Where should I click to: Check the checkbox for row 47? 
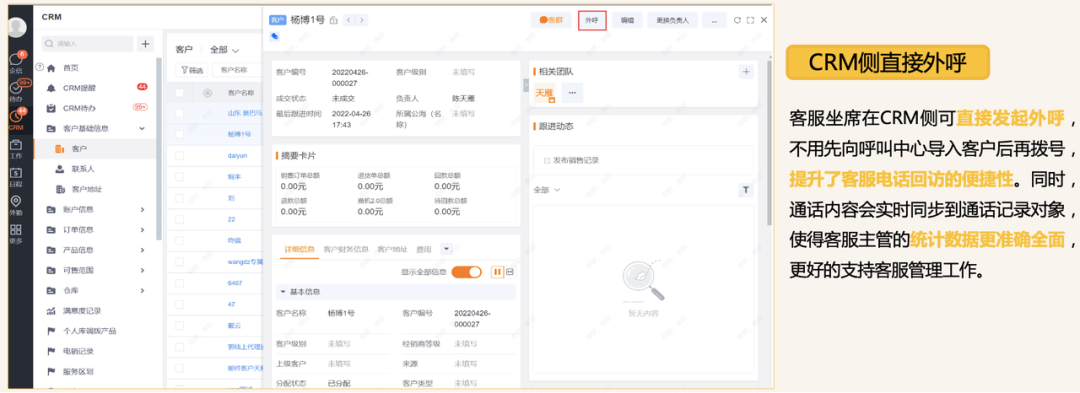(180, 304)
